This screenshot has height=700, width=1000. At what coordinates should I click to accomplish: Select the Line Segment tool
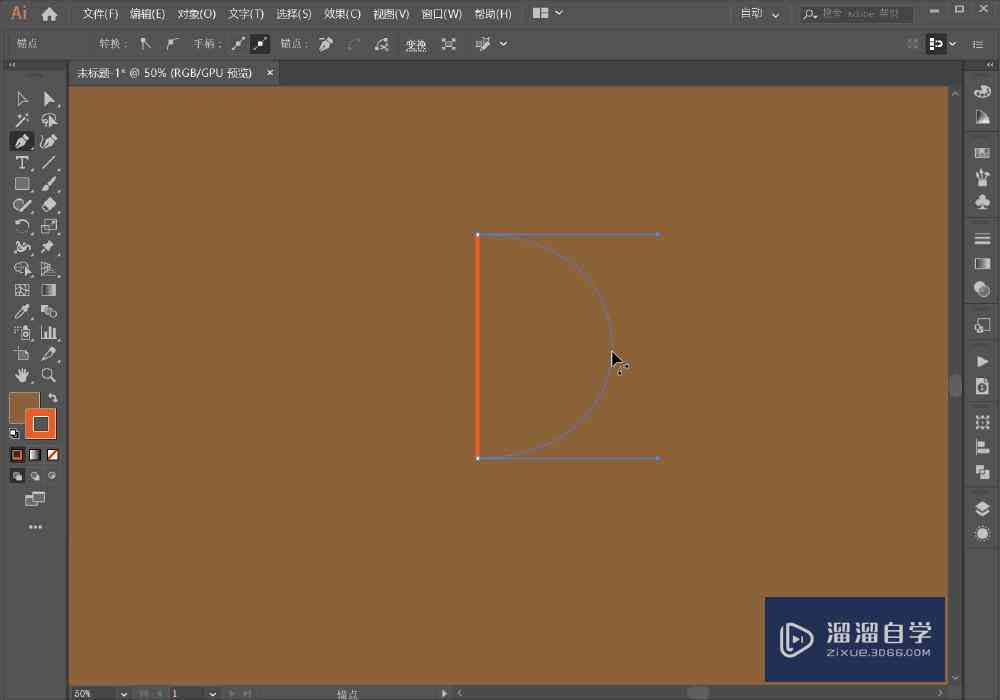48,163
